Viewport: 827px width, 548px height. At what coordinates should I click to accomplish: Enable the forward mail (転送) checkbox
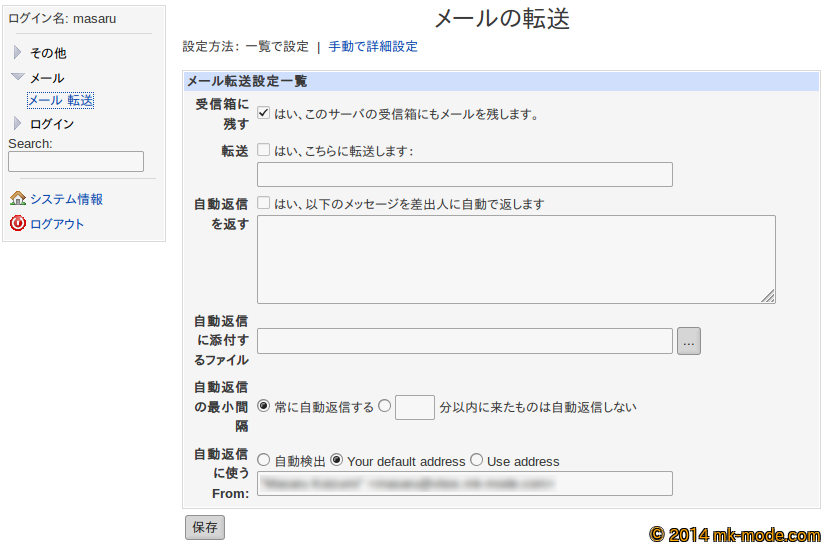click(264, 150)
